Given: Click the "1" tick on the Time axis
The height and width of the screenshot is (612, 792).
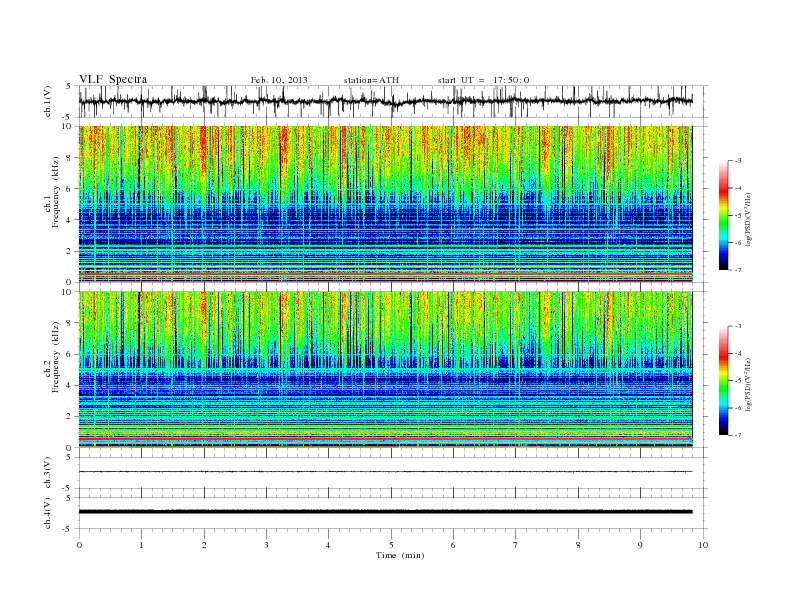Looking at the screenshot, I should click(141, 545).
